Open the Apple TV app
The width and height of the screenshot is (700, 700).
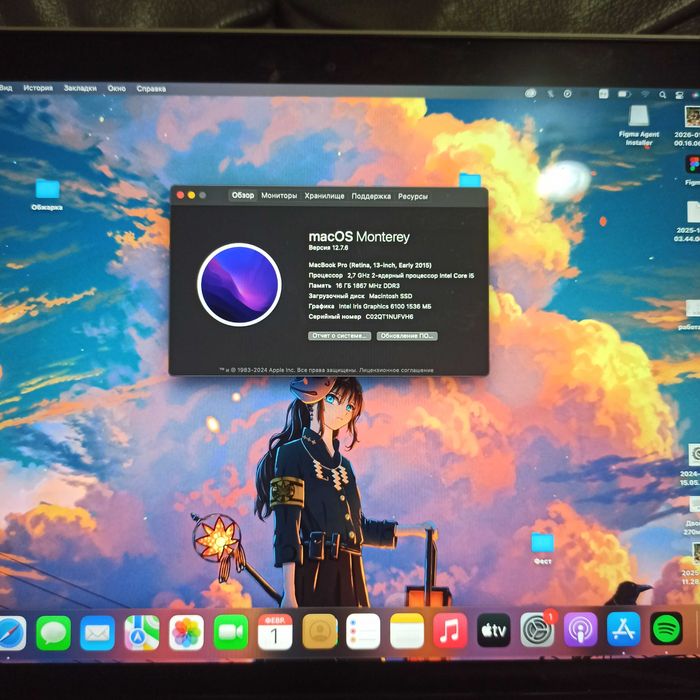(493, 630)
